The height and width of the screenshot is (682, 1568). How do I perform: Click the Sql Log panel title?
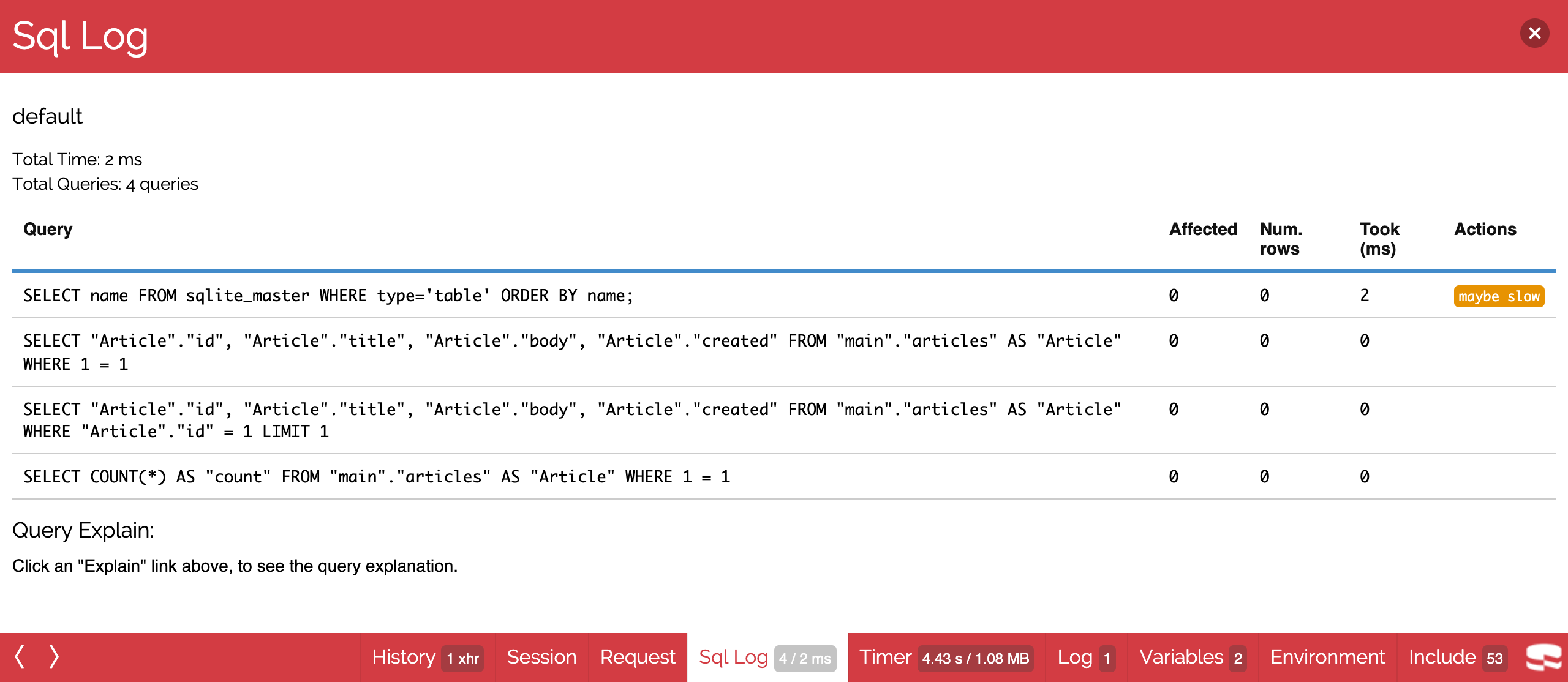pyautogui.click(x=80, y=37)
